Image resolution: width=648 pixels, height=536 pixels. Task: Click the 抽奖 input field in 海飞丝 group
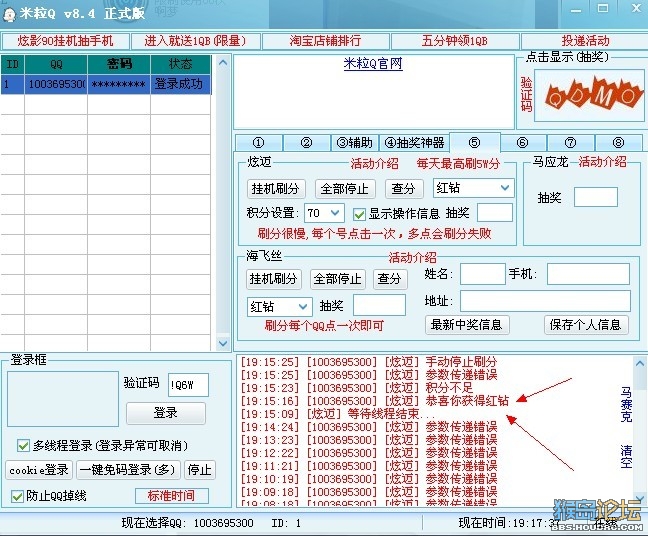(379, 305)
